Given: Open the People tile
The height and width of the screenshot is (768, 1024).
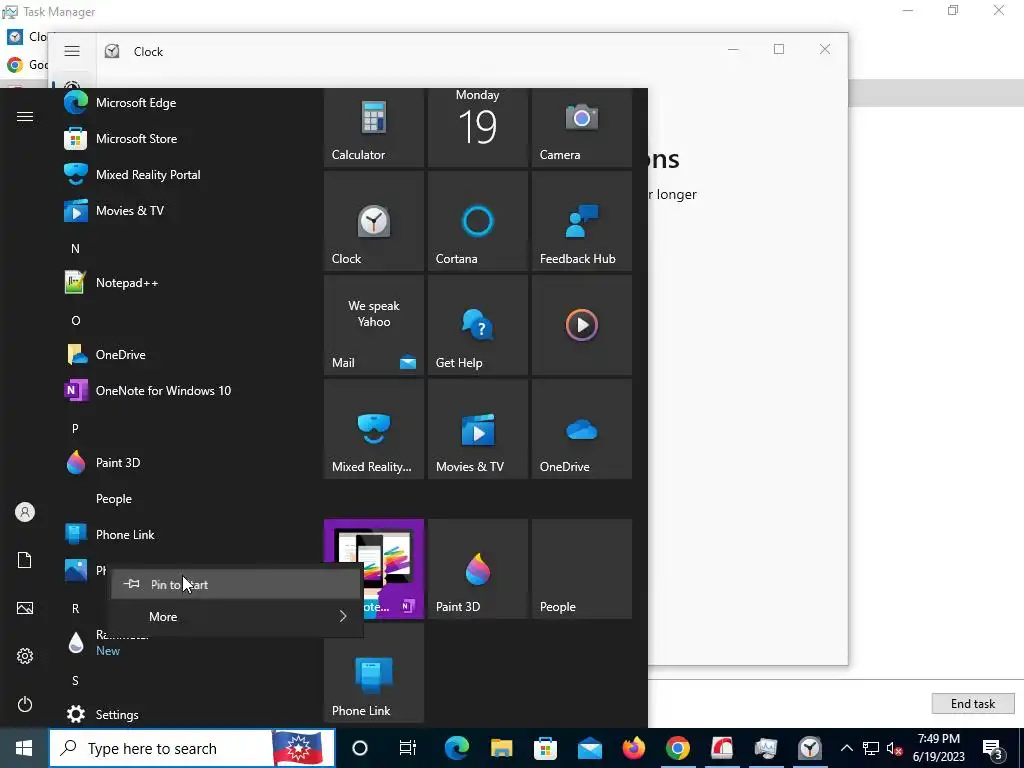Looking at the screenshot, I should [x=582, y=569].
